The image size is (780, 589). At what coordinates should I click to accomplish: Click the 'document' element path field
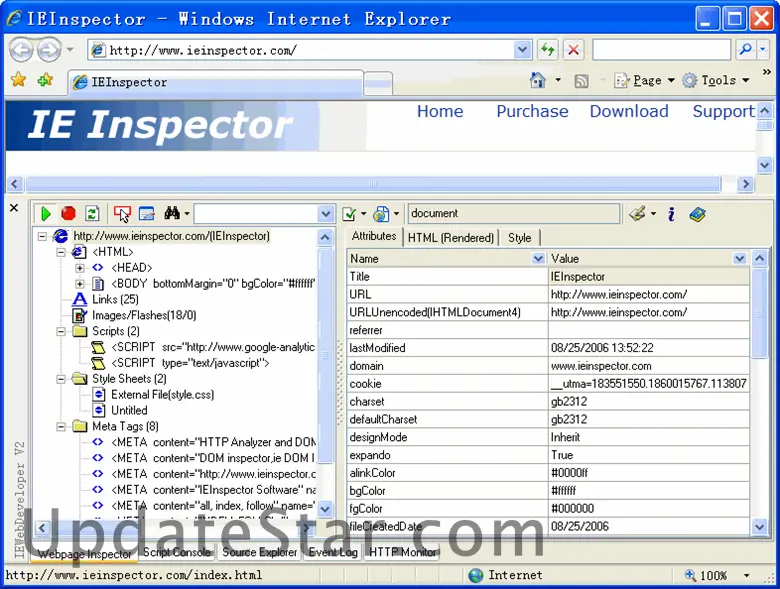(514, 213)
